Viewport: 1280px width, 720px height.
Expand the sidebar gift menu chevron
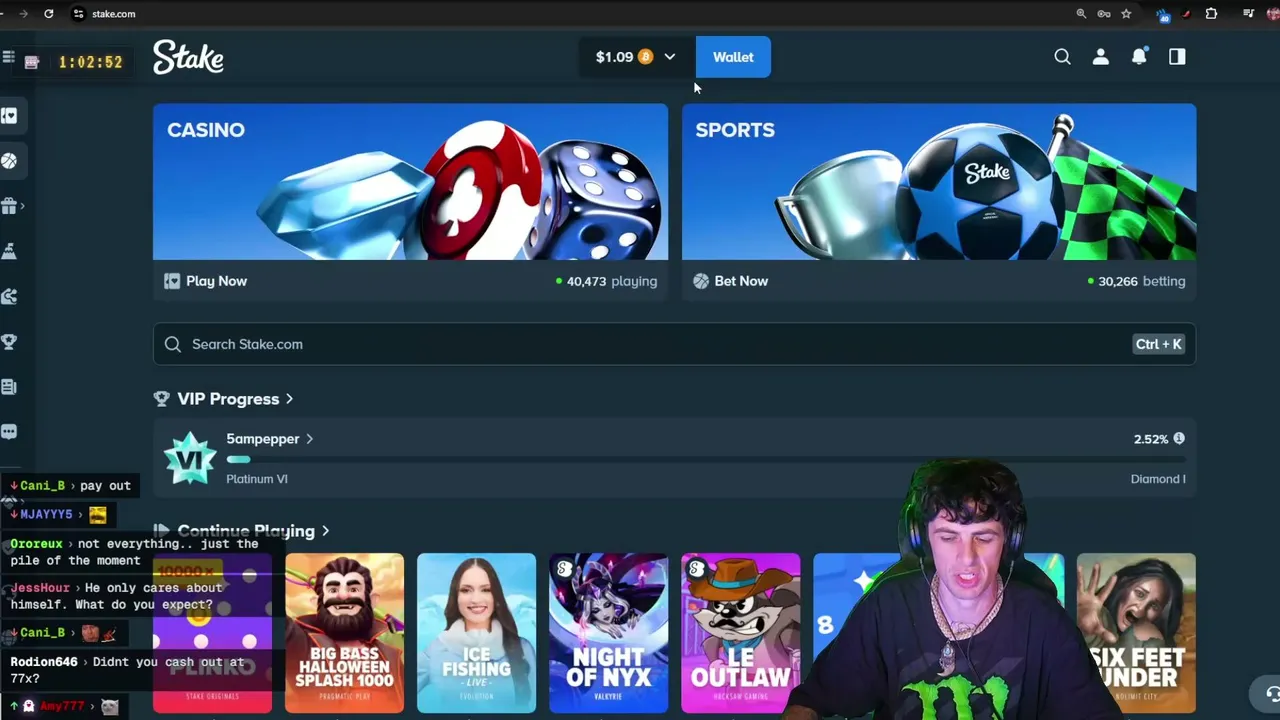click(x=22, y=206)
